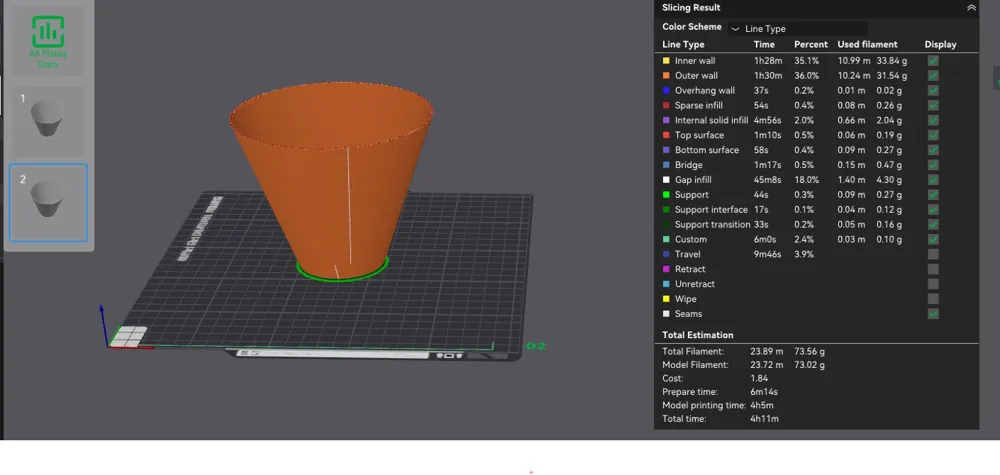The image size is (1000, 475).
Task: Toggle Seams display checkbox
Action: [x=933, y=314]
